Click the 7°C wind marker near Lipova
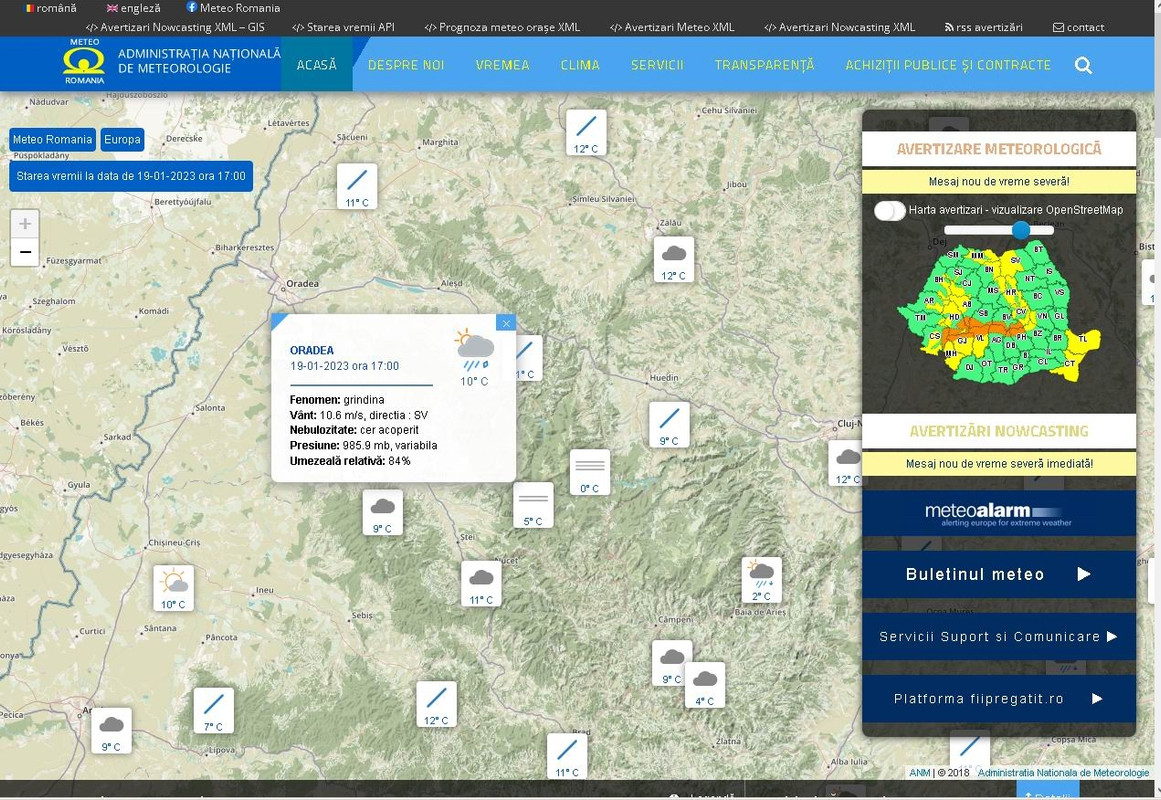 click(214, 711)
